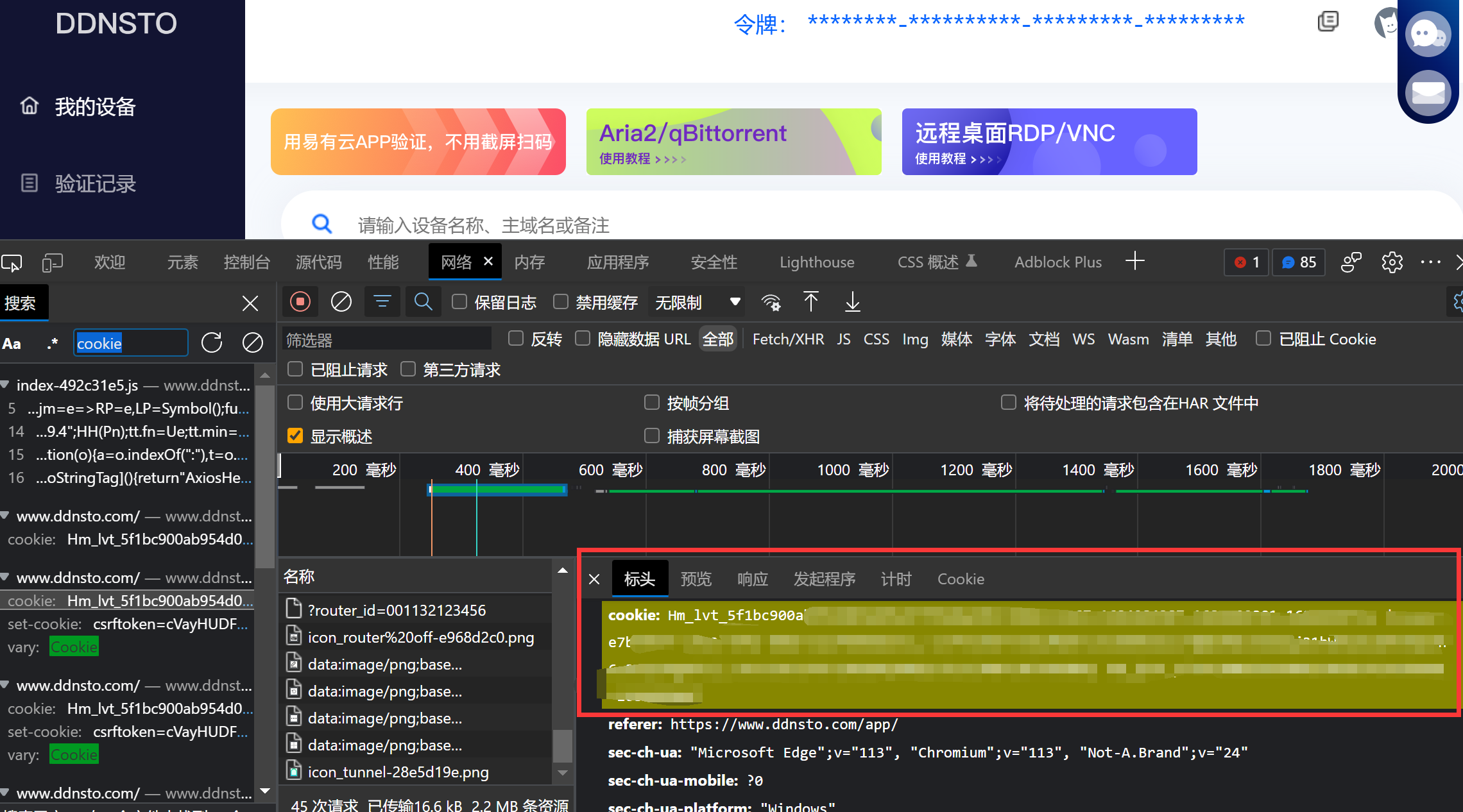Click import HAR upload arrow
Image resolution: width=1463 pixels, height=812 pixels.
point(811,301)
